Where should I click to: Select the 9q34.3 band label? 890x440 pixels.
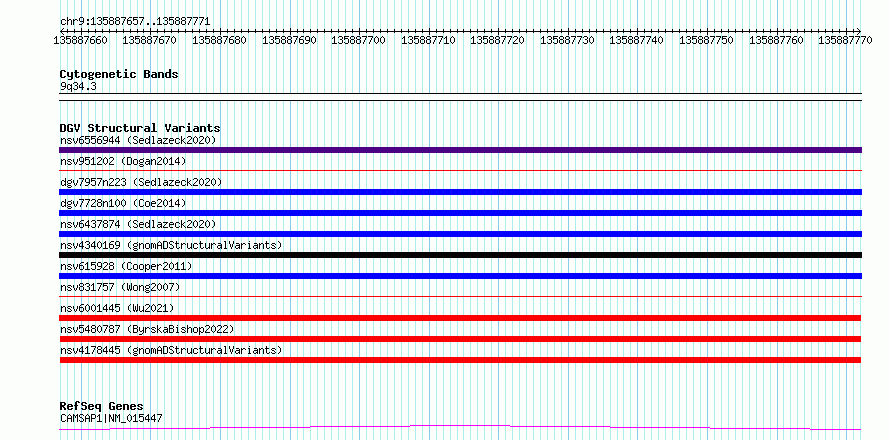tap(78, 86)
